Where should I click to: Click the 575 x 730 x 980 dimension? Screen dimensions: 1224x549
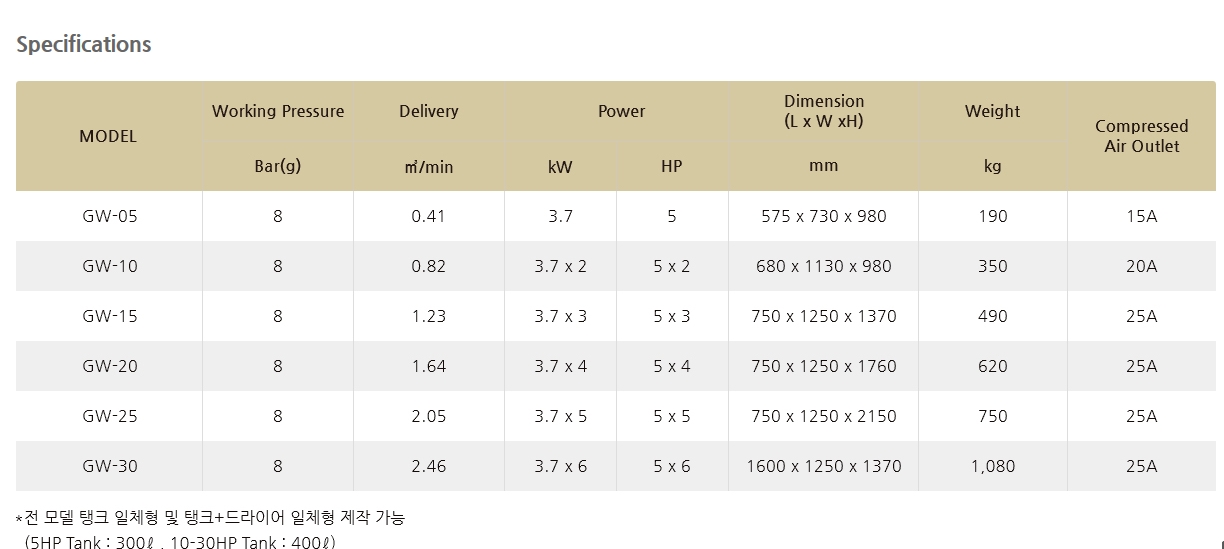pyautogui.click(x=824, y=216)
